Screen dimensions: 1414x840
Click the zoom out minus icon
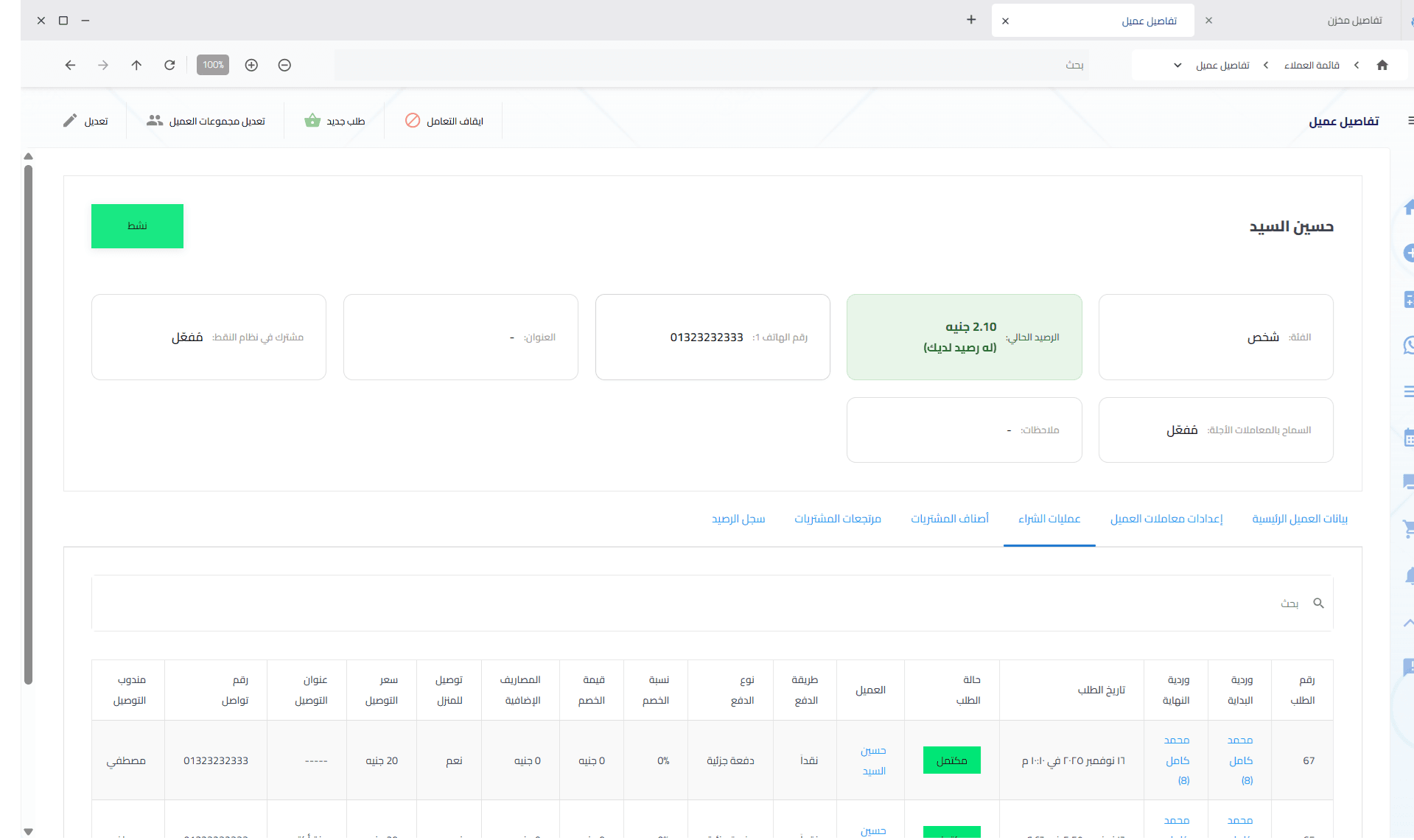click(x=284, y=65)
